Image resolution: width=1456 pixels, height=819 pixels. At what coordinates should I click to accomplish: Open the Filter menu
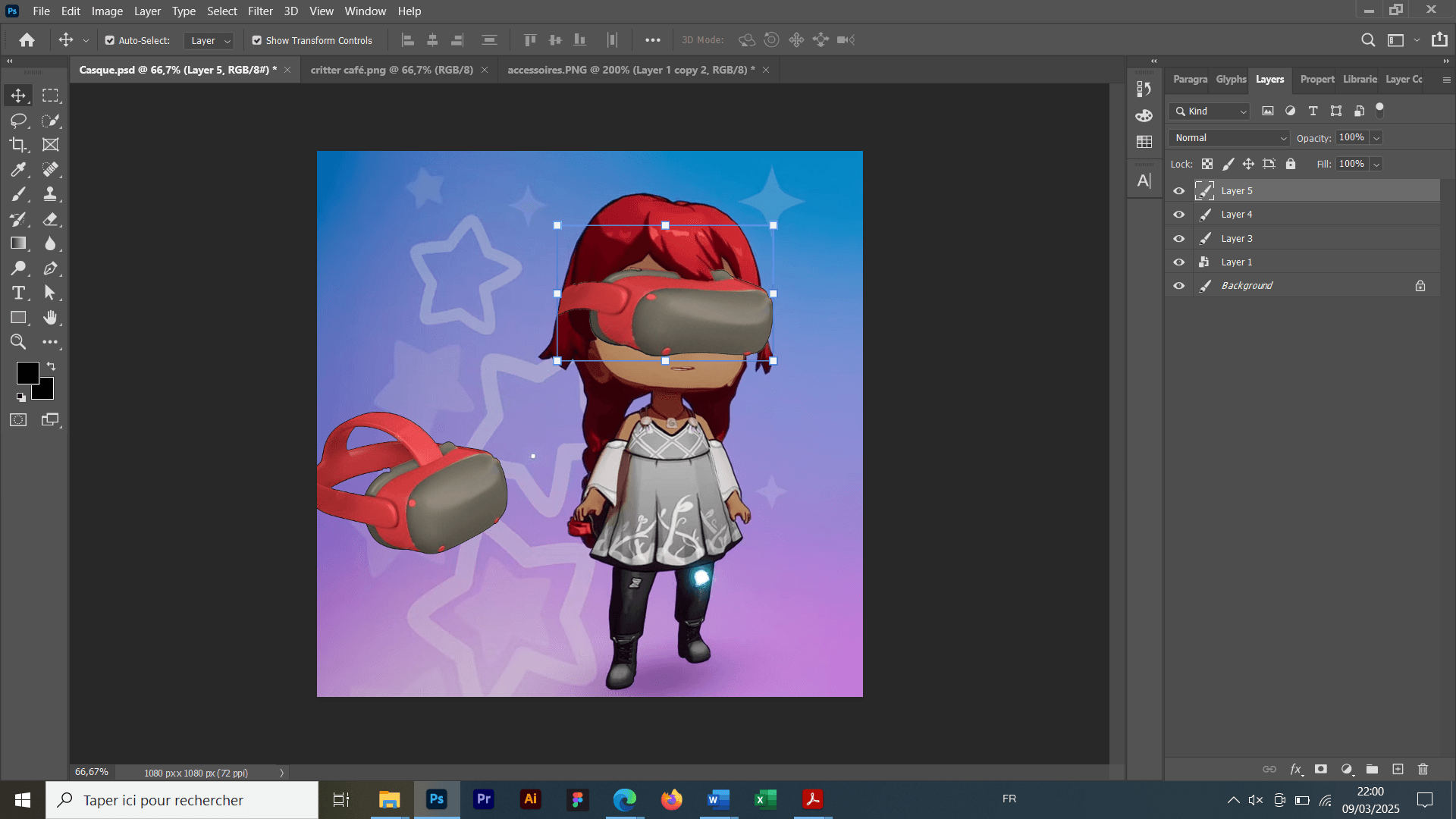[x=259, y=11]
